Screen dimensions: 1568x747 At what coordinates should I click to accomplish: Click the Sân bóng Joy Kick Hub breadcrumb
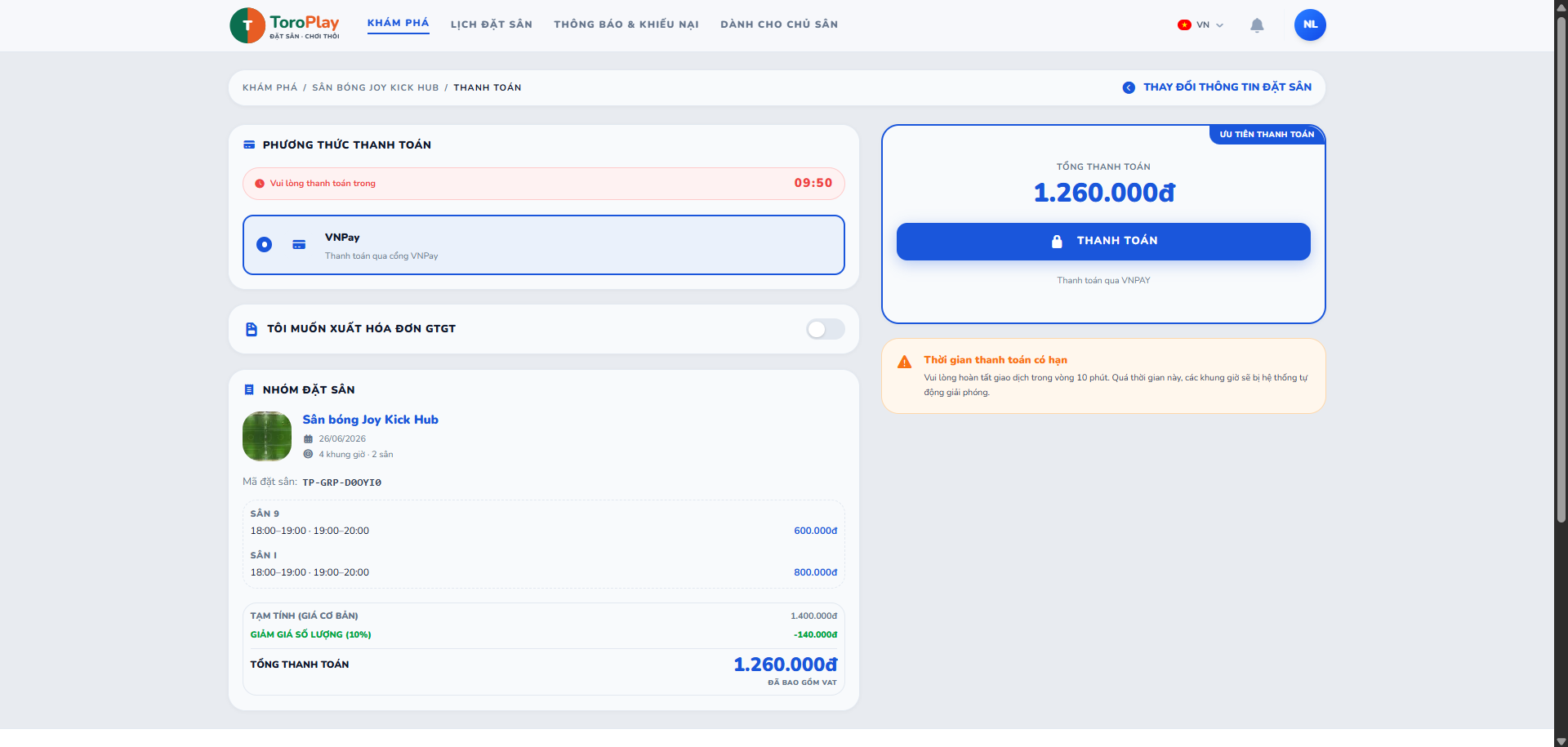(x=376, y=87)
